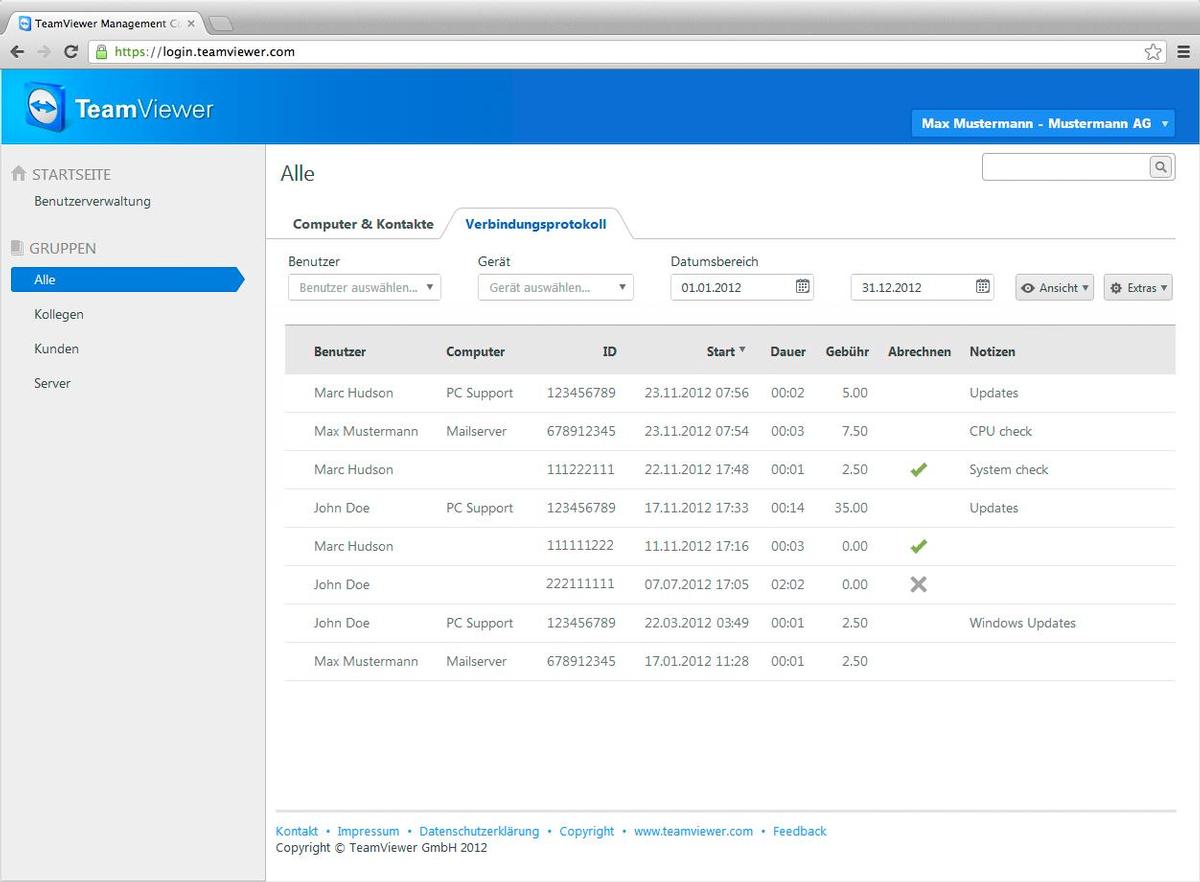Sort by the ID column header
Viewport: 1200px width, 882px height.
(x=609, y=352)
